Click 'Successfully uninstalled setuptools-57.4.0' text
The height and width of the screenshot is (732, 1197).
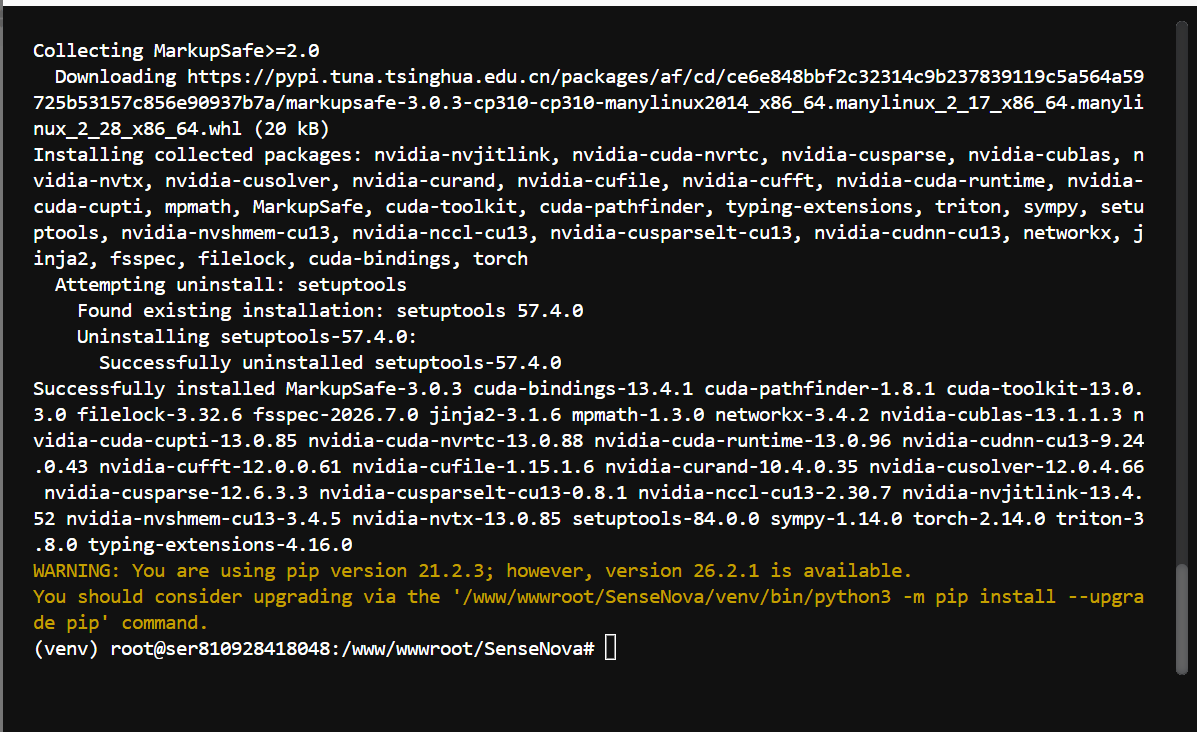coord(330,363)
